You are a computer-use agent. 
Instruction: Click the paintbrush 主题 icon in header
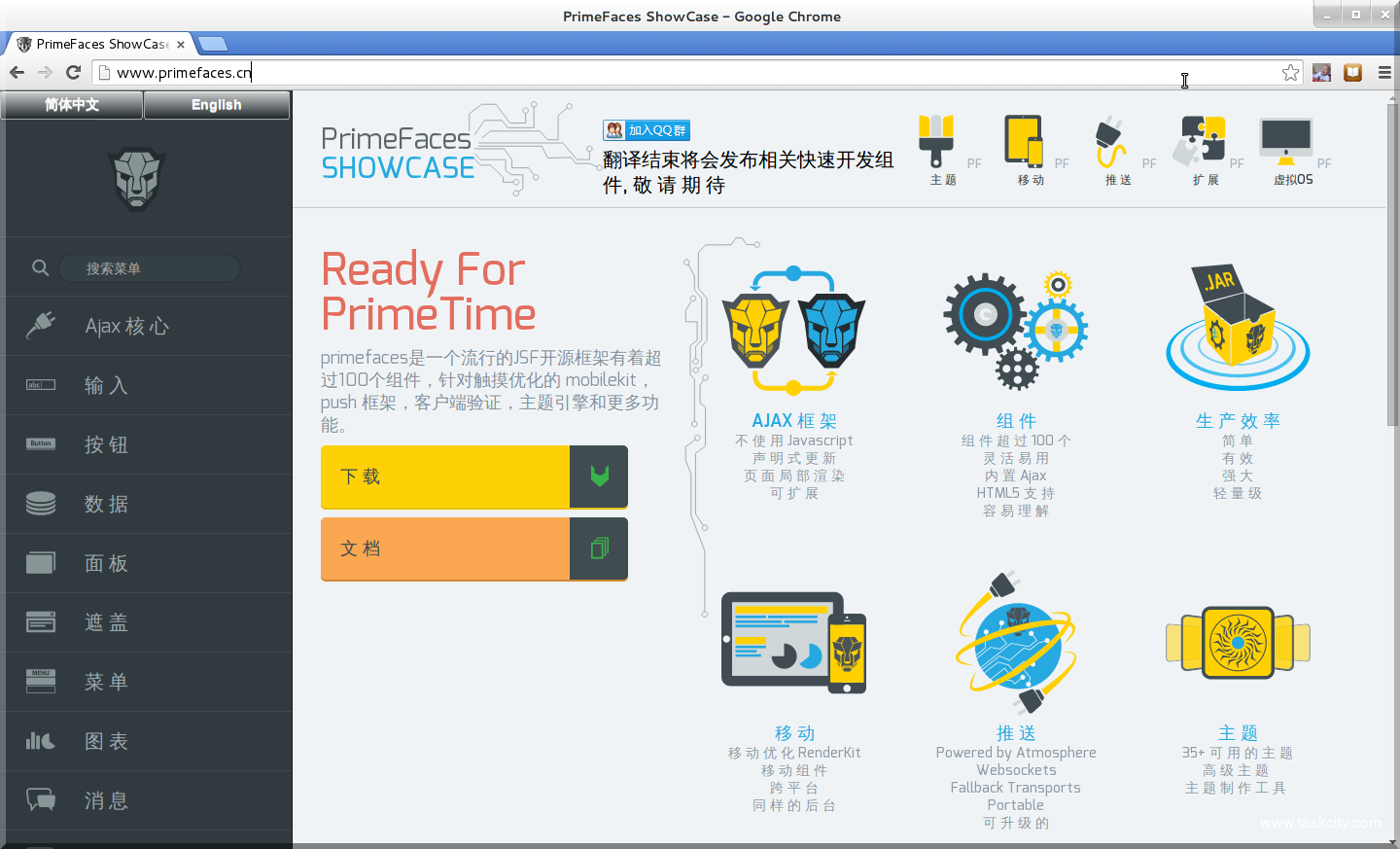point(936,142)
